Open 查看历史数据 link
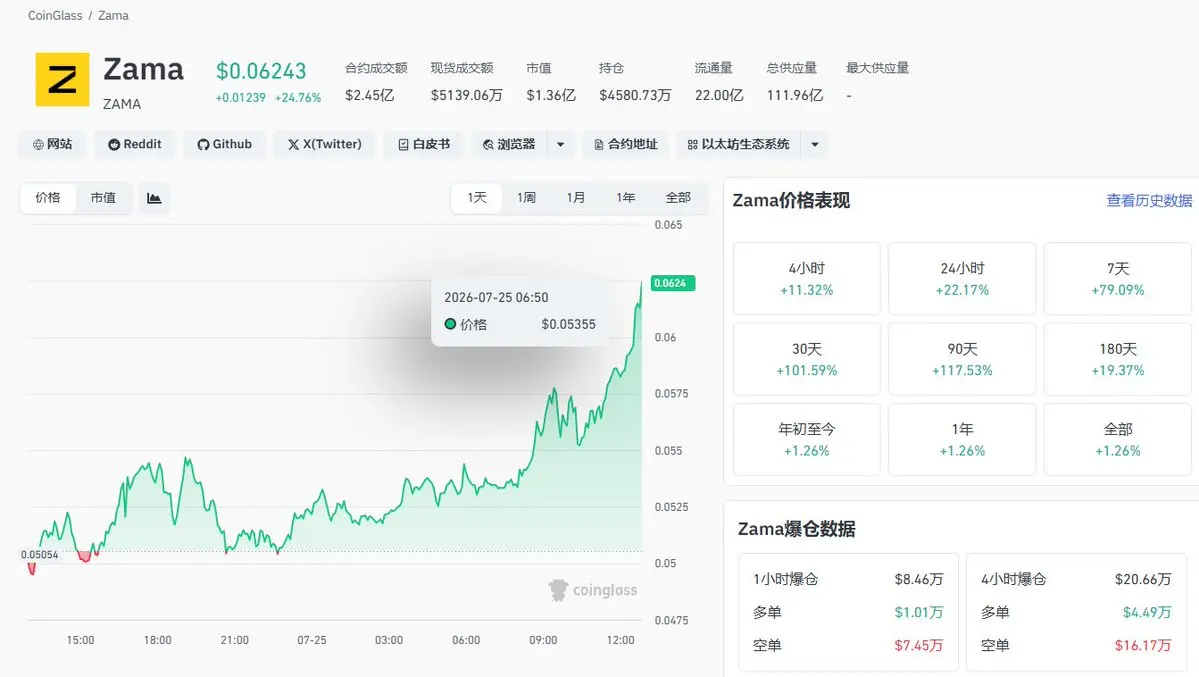The height and width of the screenshot is (677, 1199). [x=1149, y=200]
